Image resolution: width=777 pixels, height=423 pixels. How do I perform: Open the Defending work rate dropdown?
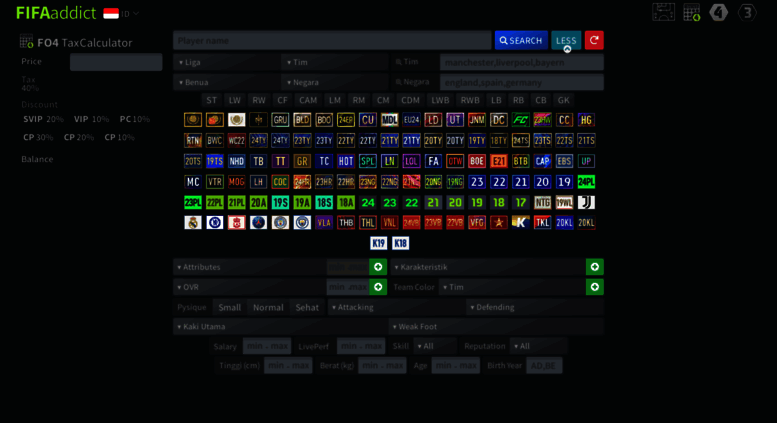[535, 307]
